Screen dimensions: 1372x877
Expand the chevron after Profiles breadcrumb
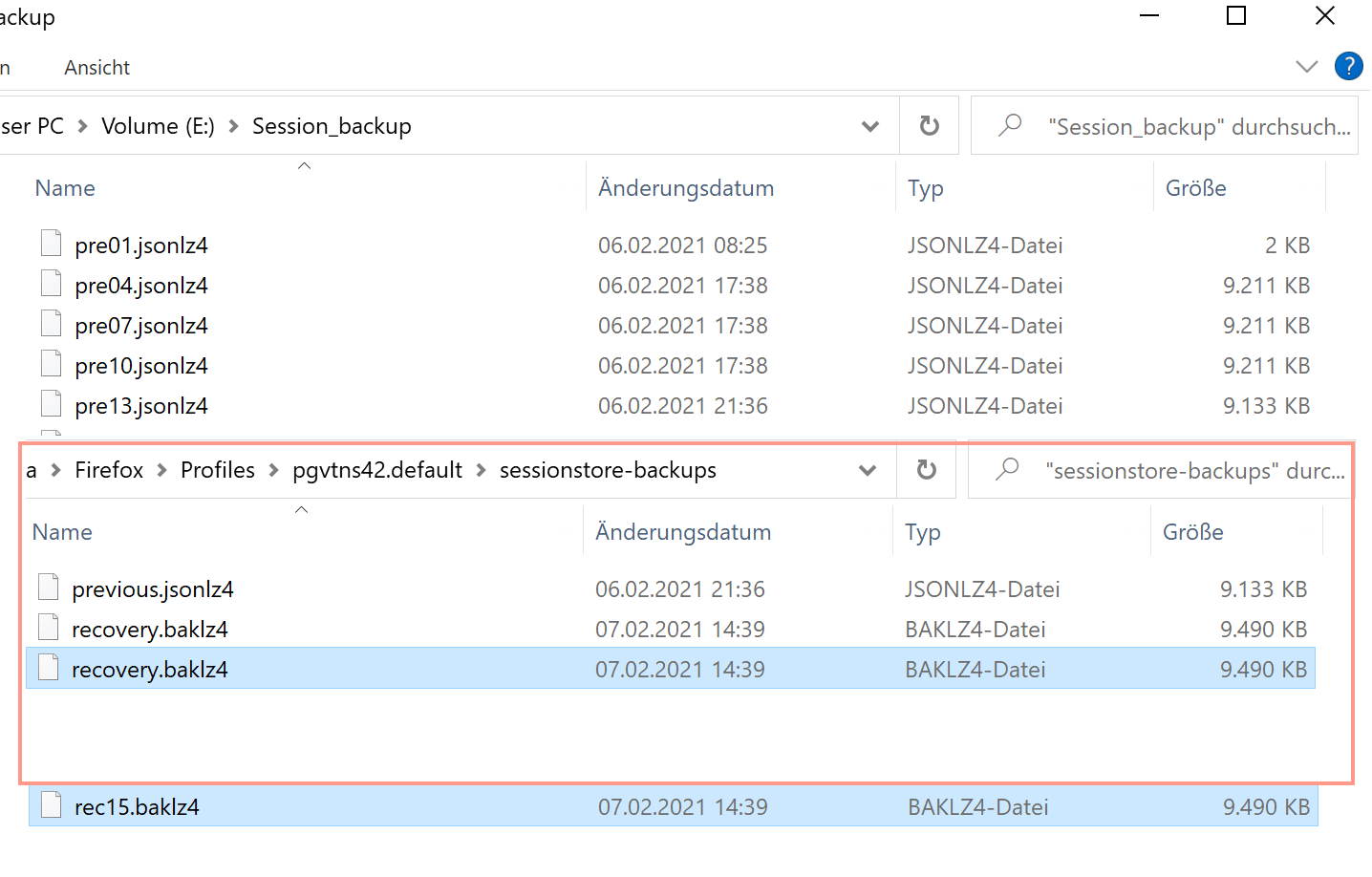click(x=274, y=470)
